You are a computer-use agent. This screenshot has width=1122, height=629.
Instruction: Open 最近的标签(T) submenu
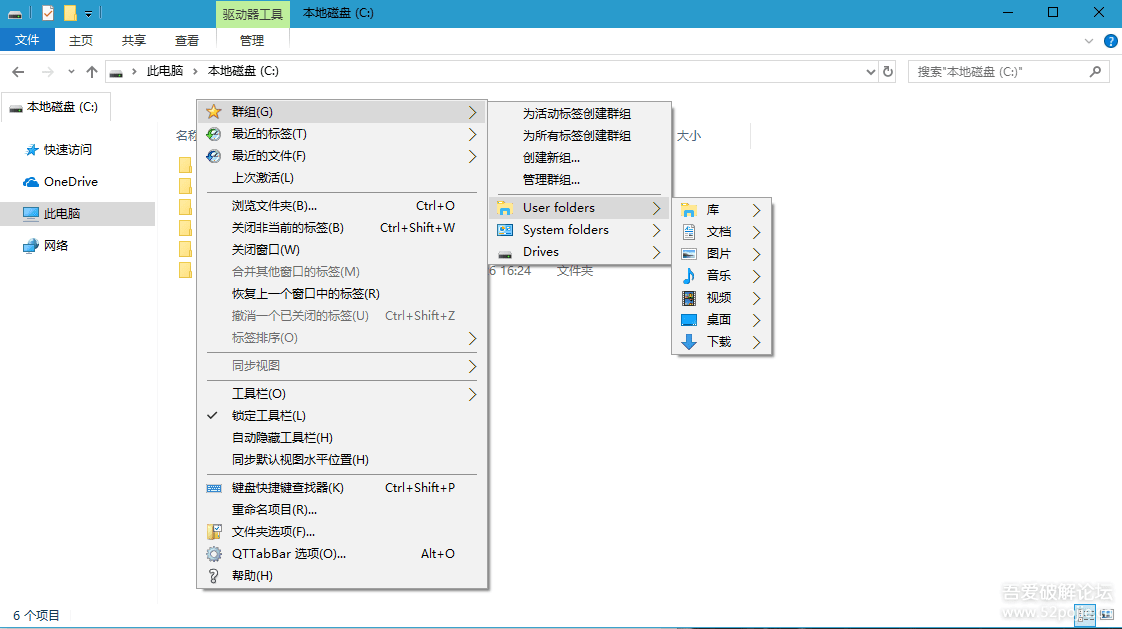tap(342, 134)
